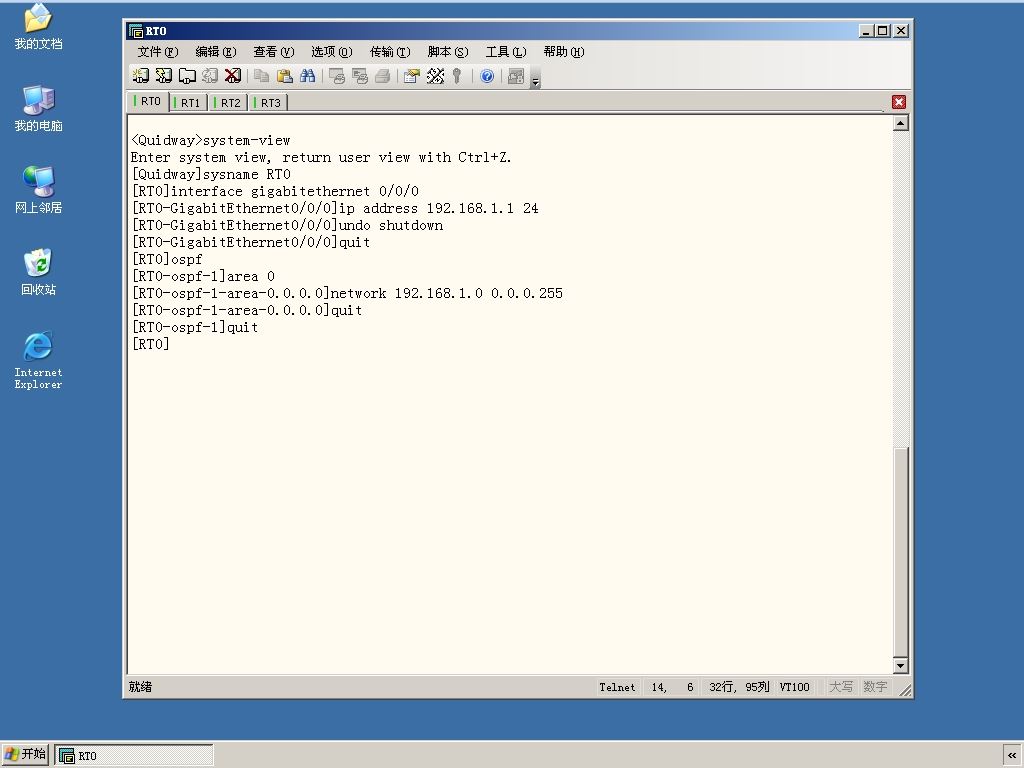
Task: Click the 大写 caps indicator
Action: pyautogui.click(x=840, y=687)
